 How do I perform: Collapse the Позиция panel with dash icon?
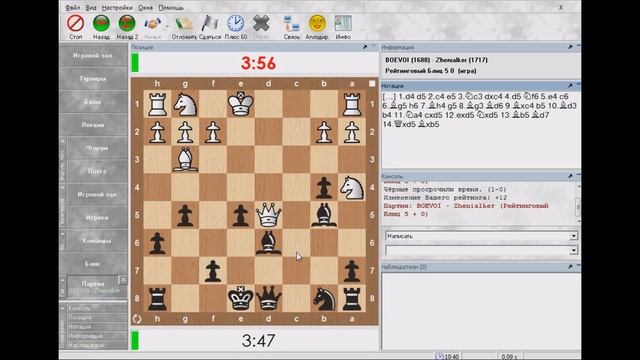pos(374,47)
